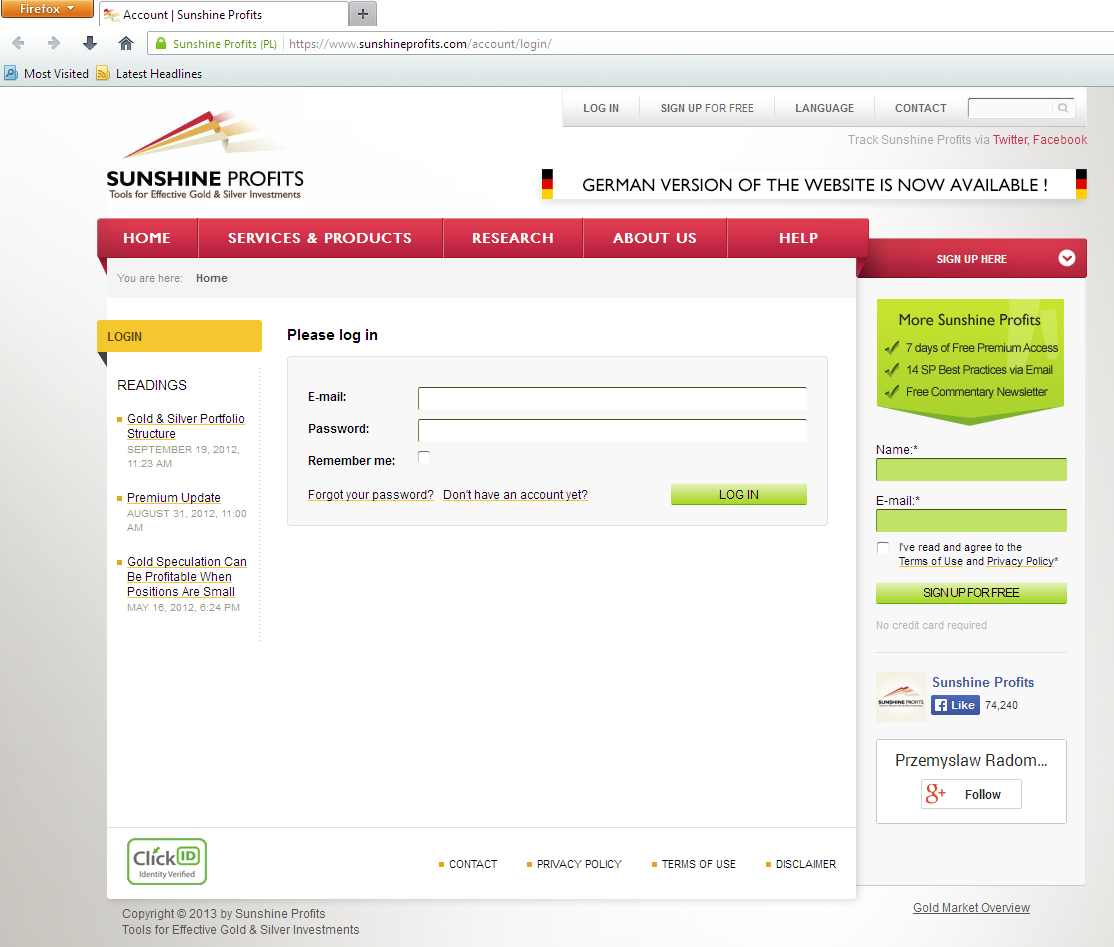Viewport: 1114px width, 947px height.
Task: Open Gold Speculation Can Be Profitable article
Action: click(186, 576)
